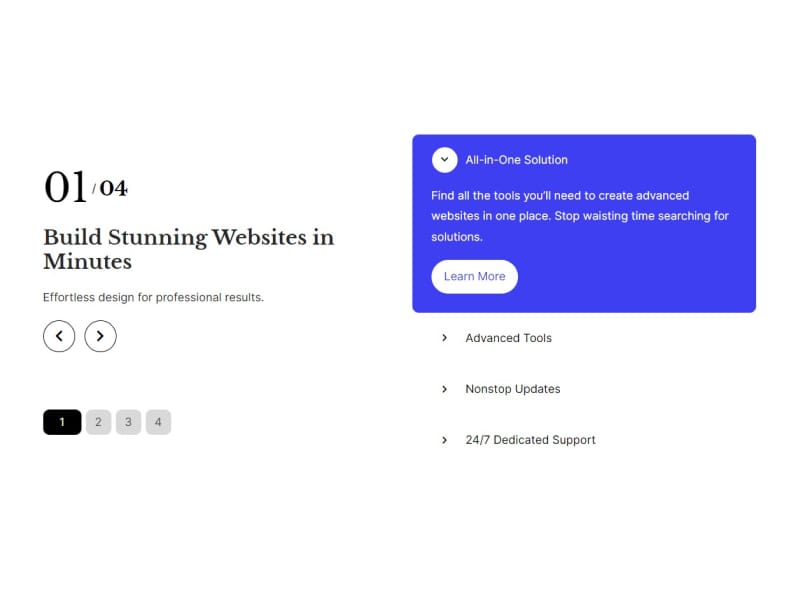Click the 01 / 04 slide counter
The image size is (800, 600).
86,187
